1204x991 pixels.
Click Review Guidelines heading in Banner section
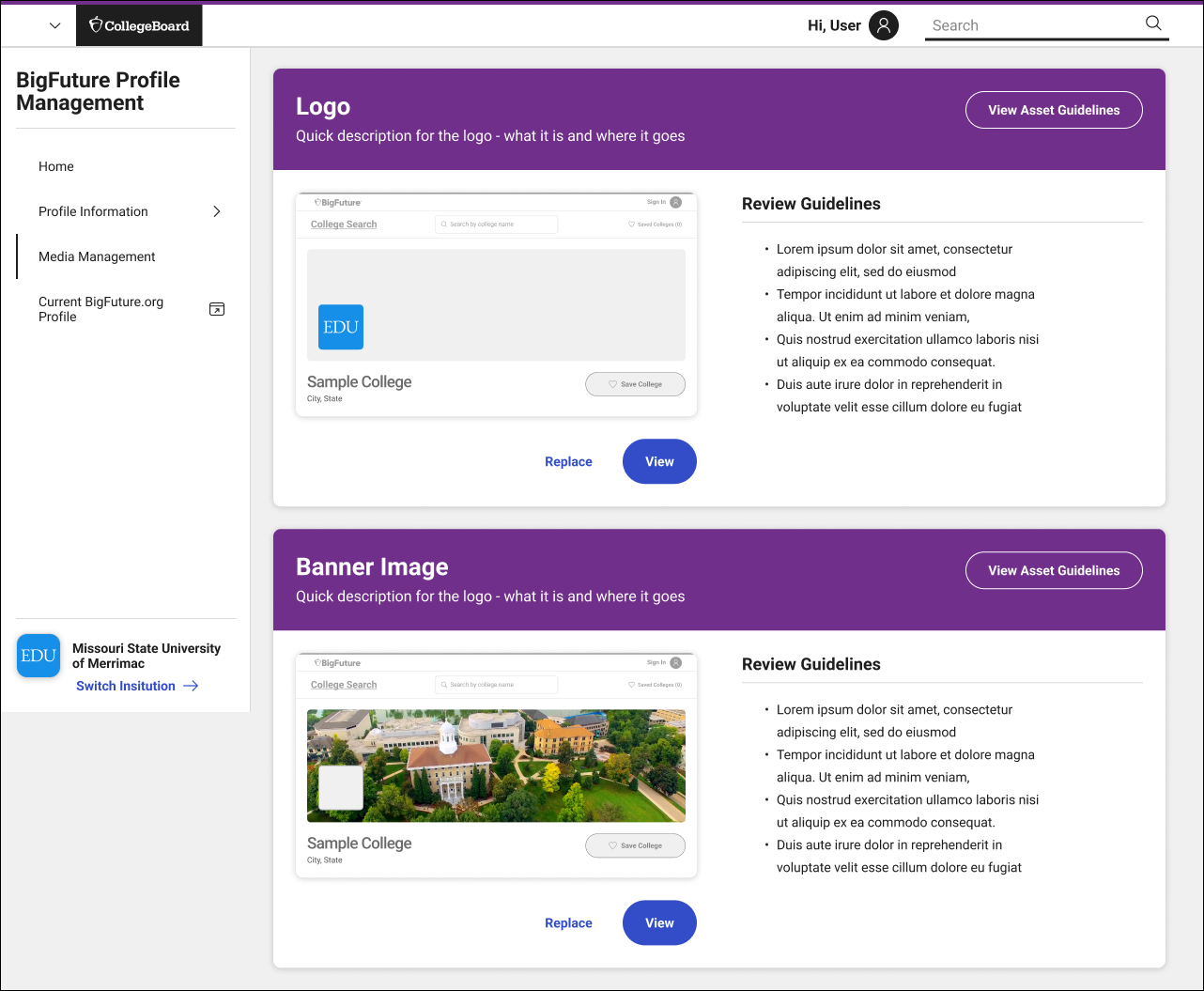coord(811,664)
